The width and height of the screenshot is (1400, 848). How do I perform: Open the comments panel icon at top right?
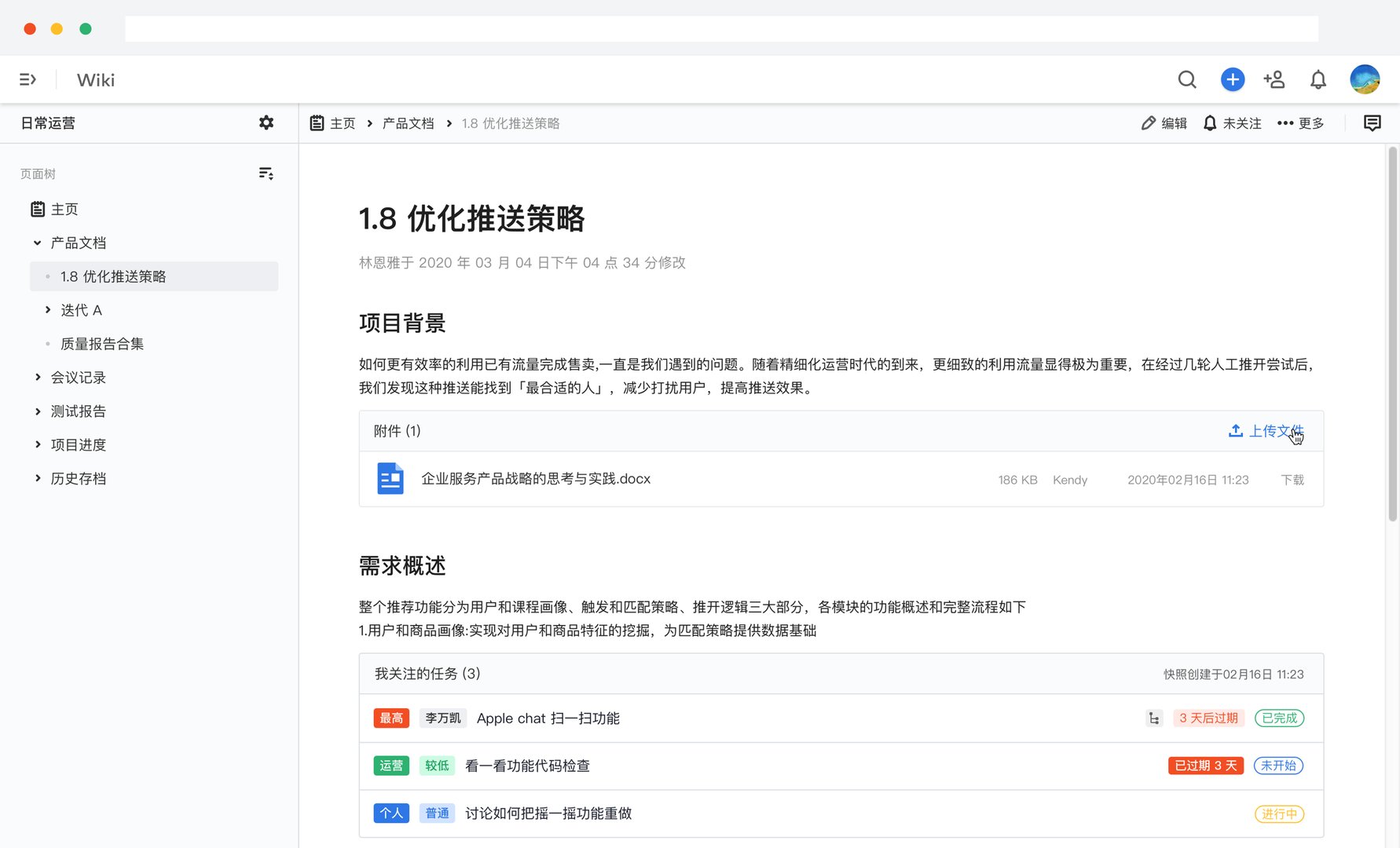coord(1373,122)
